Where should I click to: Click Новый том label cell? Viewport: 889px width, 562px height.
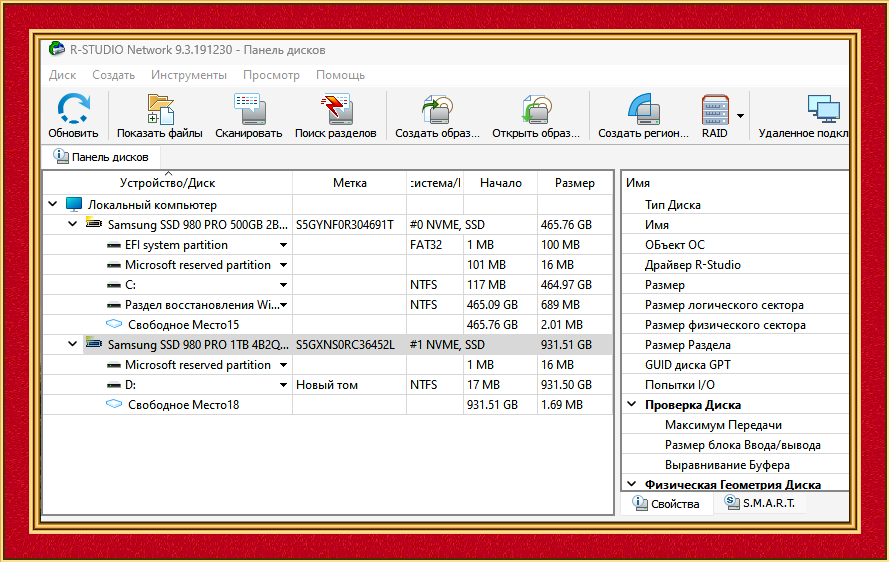[349, 384]
